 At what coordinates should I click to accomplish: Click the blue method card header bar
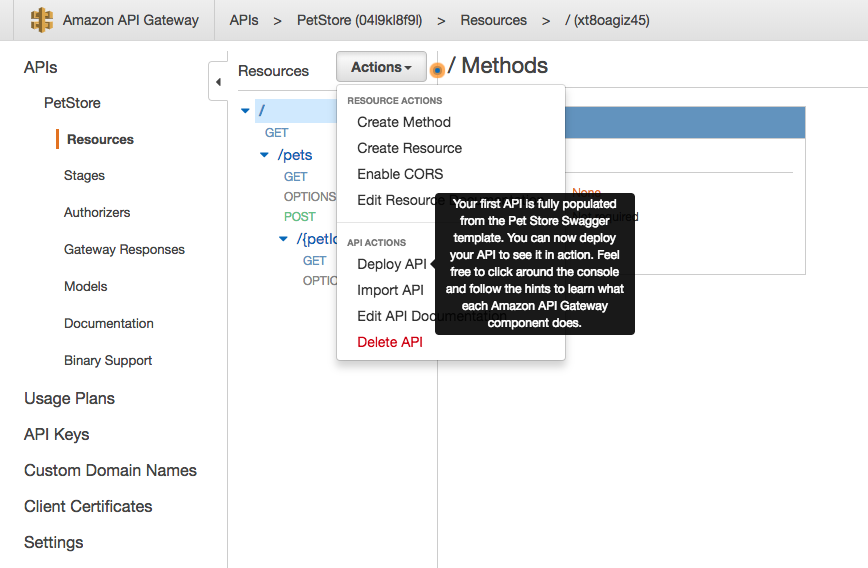pyautogui.click(x=685, y=122)
